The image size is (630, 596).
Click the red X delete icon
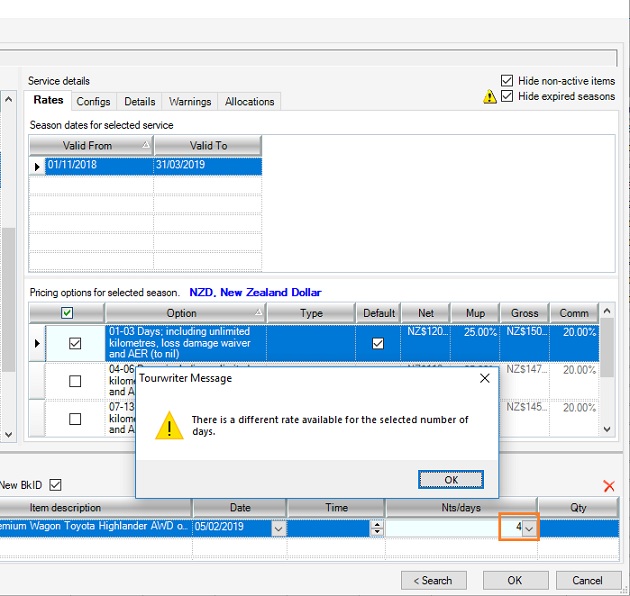(x=609, y=486)
